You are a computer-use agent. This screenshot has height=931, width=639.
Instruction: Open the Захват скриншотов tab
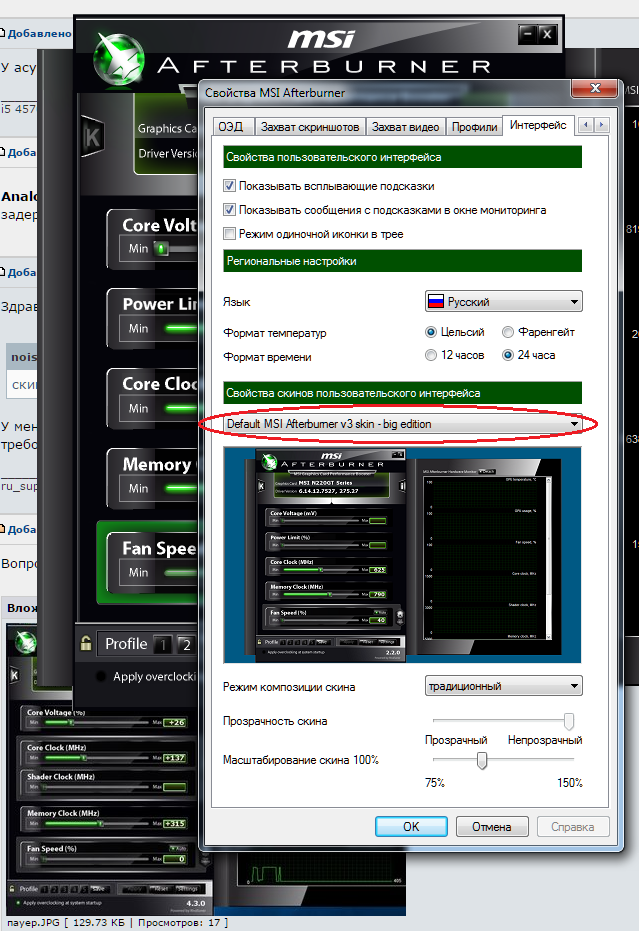[309, 126]
